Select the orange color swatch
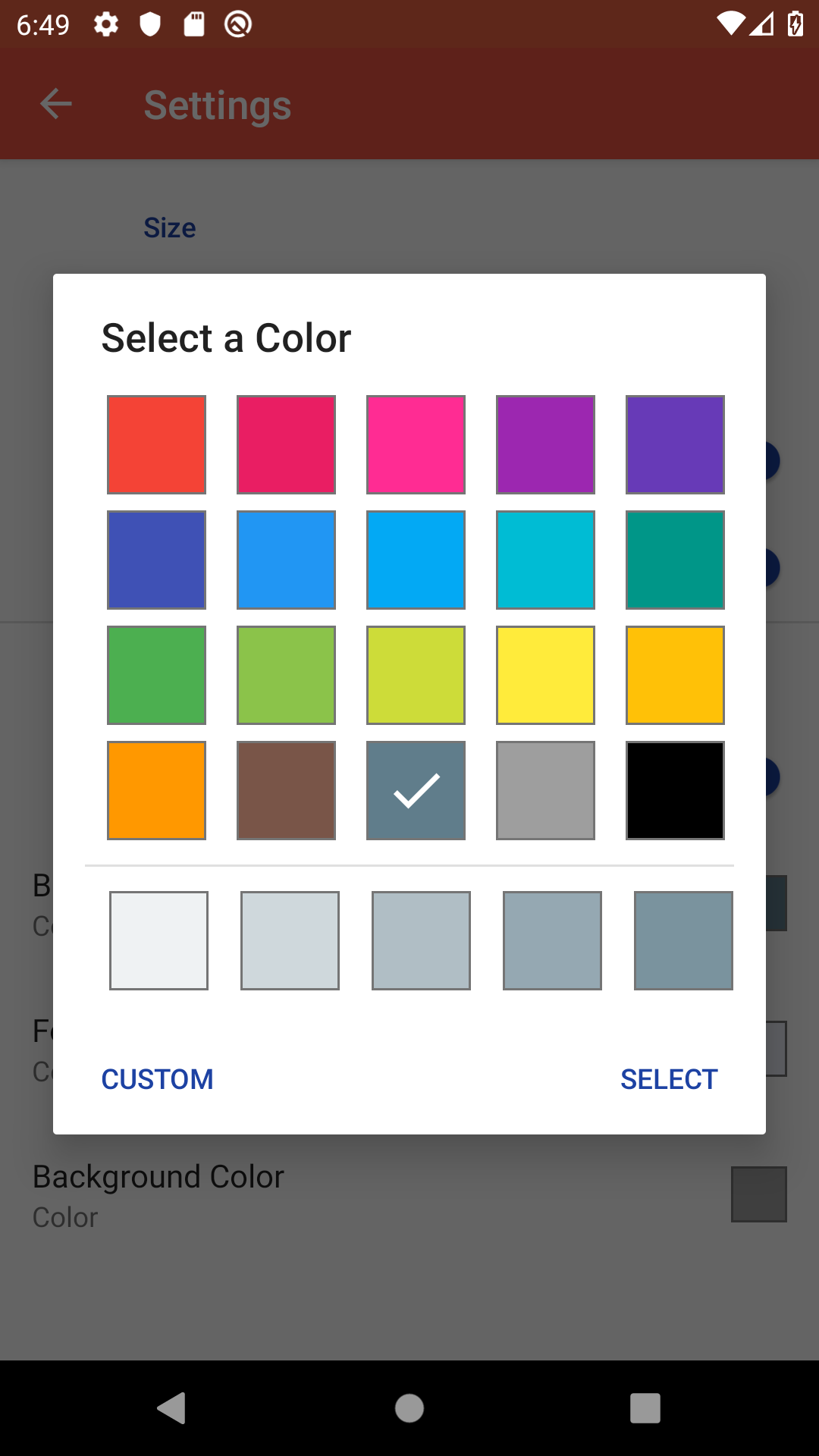Image resolution: width=819 pixels, height=1456 pixels. coord(156,790)
